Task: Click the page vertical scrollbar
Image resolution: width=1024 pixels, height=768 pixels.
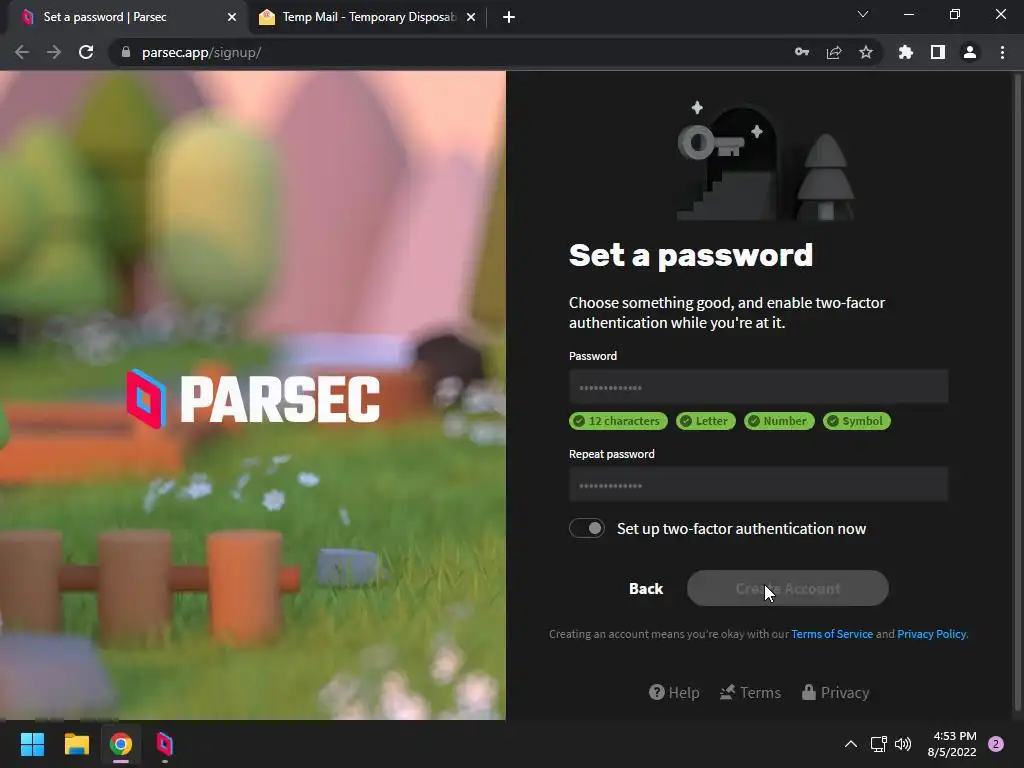Action: [x=1016, y=392]
